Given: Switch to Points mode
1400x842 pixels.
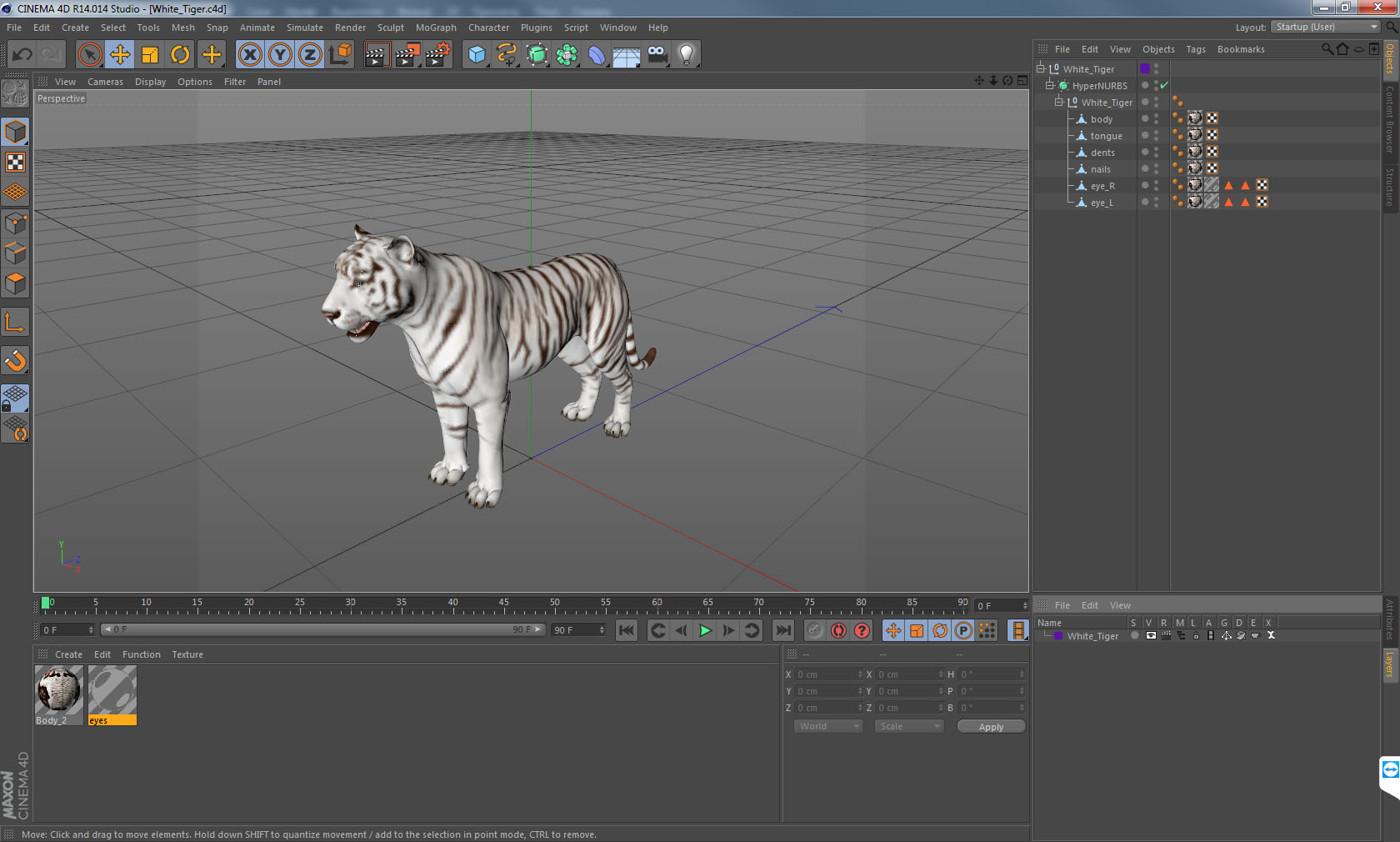Looking at the screenshot, I should [x=15, y=223].
